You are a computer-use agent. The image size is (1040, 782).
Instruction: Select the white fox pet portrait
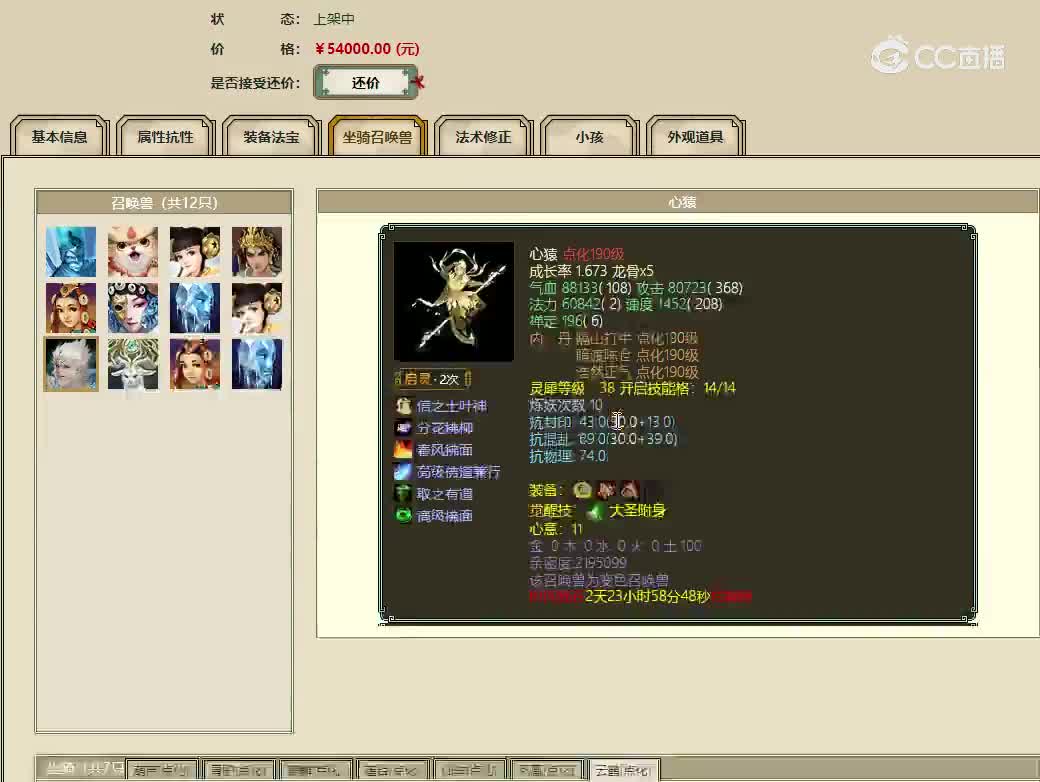pos(133,252)
